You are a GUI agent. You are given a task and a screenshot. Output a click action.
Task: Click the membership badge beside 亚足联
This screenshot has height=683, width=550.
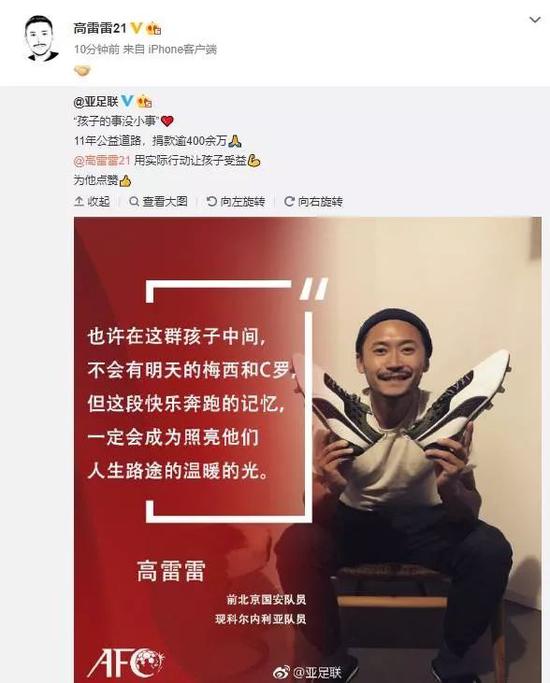[x=144, y=102]
